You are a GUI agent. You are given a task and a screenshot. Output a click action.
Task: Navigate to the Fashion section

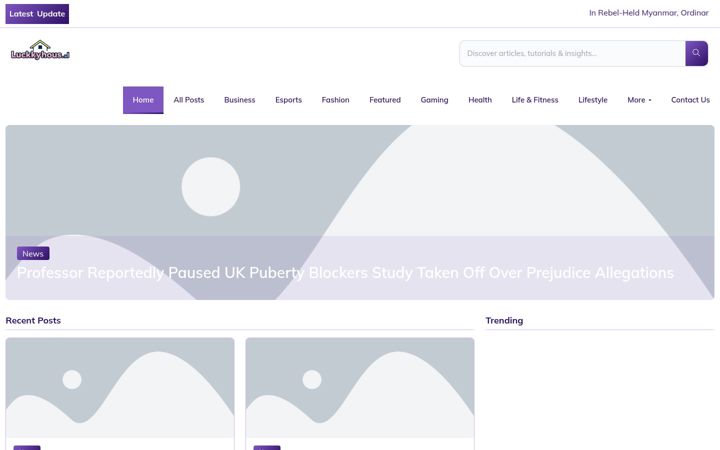pos(335,100)
